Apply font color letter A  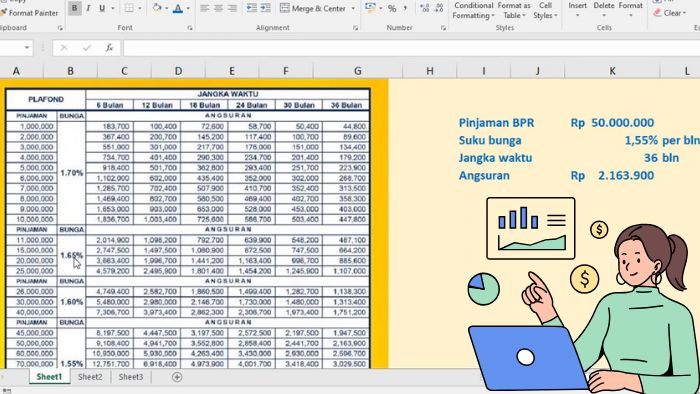pos(178,8)
